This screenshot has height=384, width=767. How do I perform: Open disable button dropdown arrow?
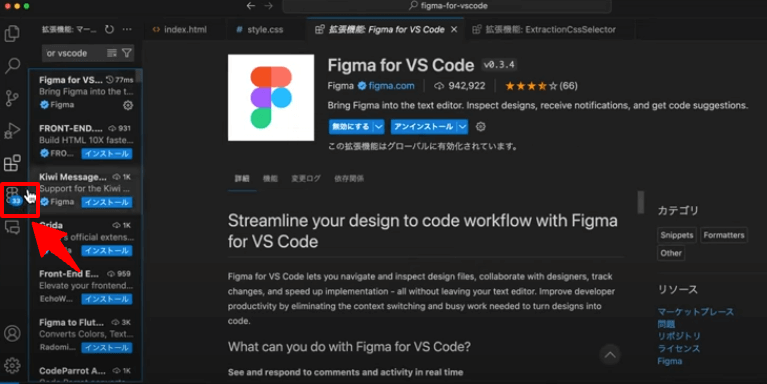coord(379,127)
